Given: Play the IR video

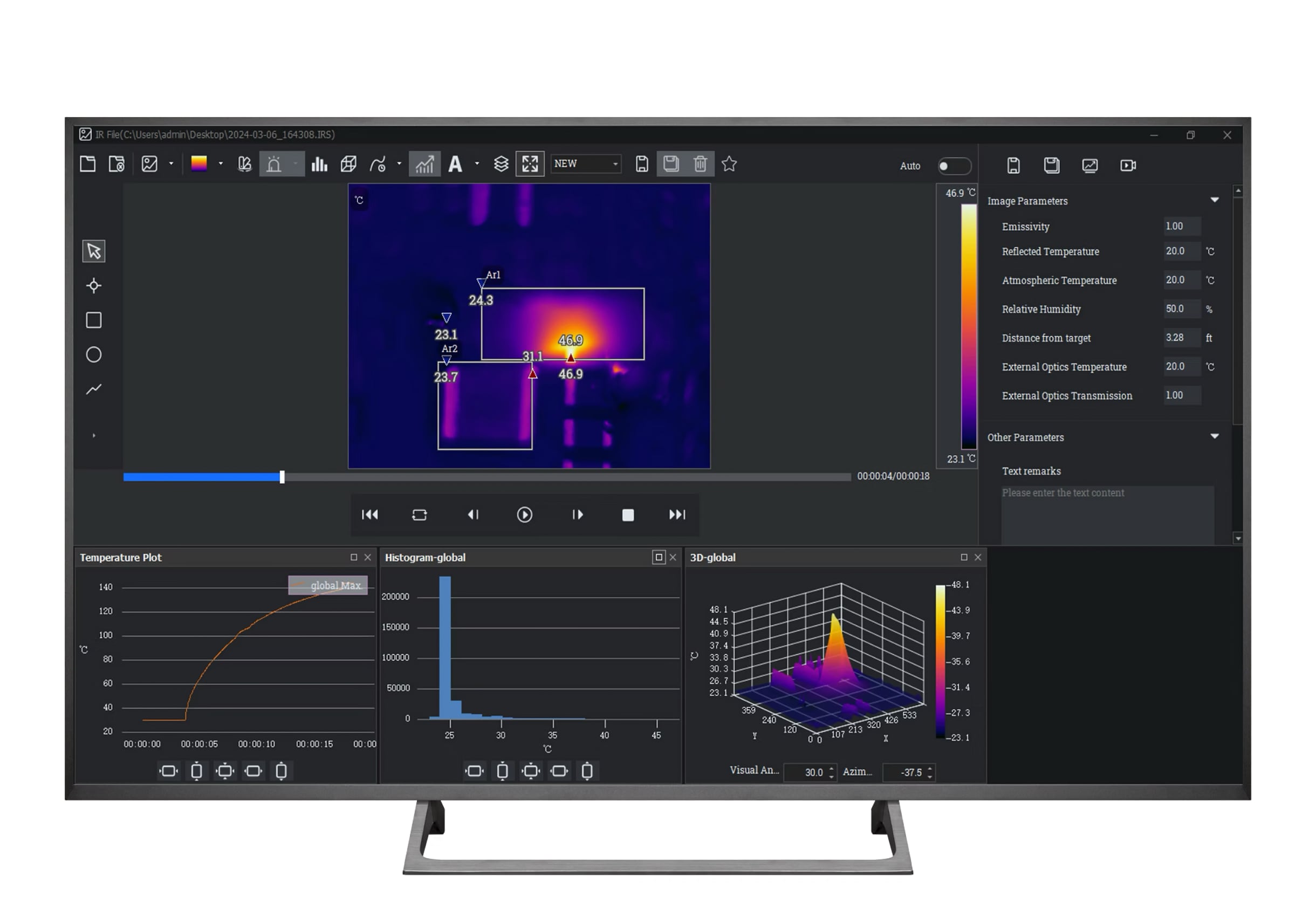Looking at the screenshot, I should [x=524, y=515].
